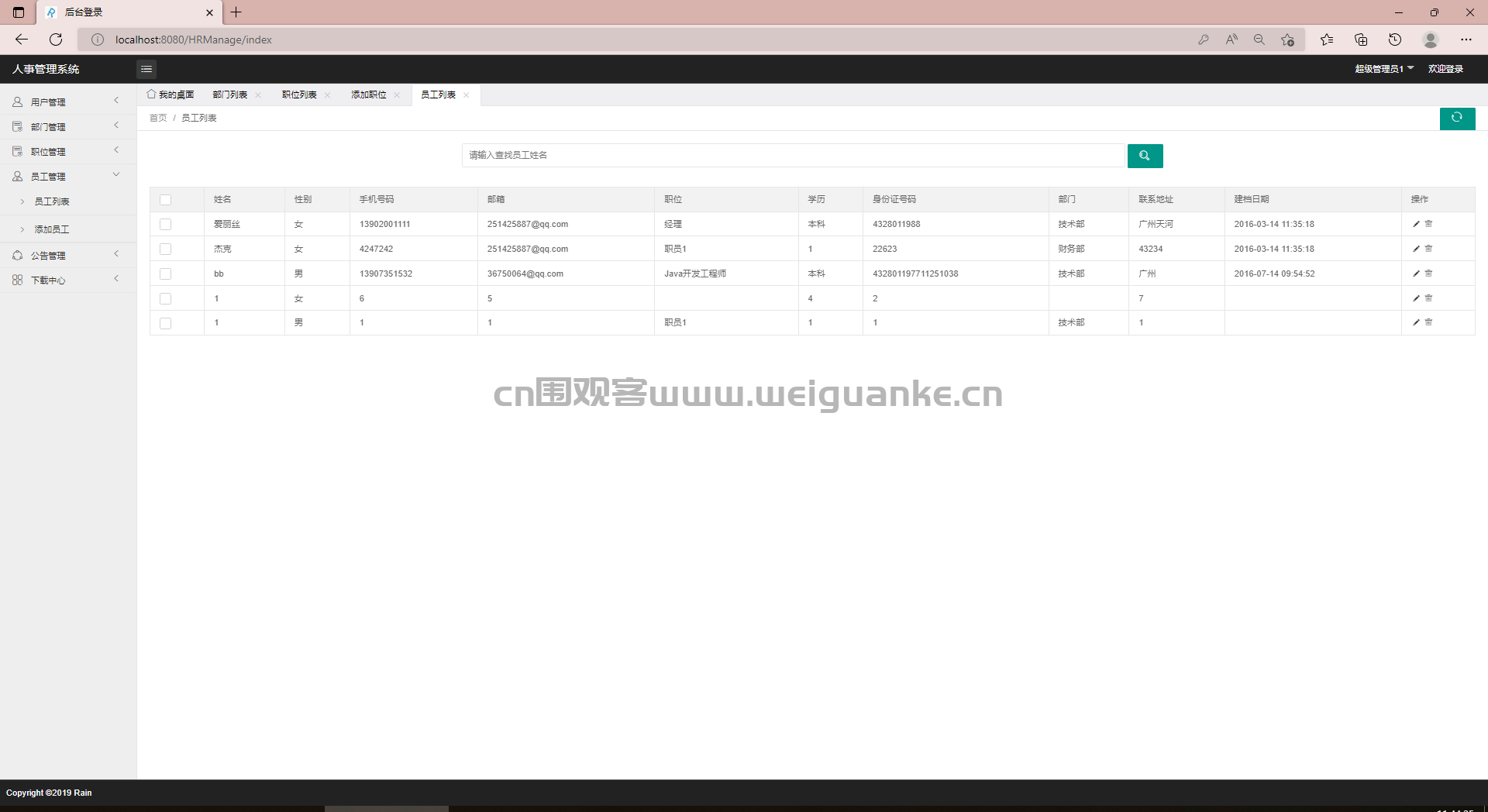This screenshot has height=812, width=1488.
Task: Reload the browser page
Action: pyautogui.click(x=56, y=40)
